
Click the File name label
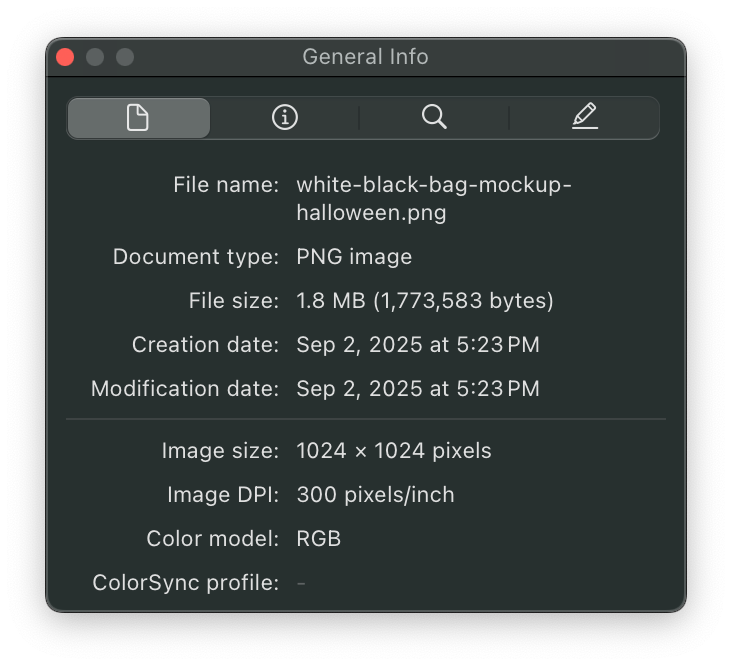click(226, 185)
